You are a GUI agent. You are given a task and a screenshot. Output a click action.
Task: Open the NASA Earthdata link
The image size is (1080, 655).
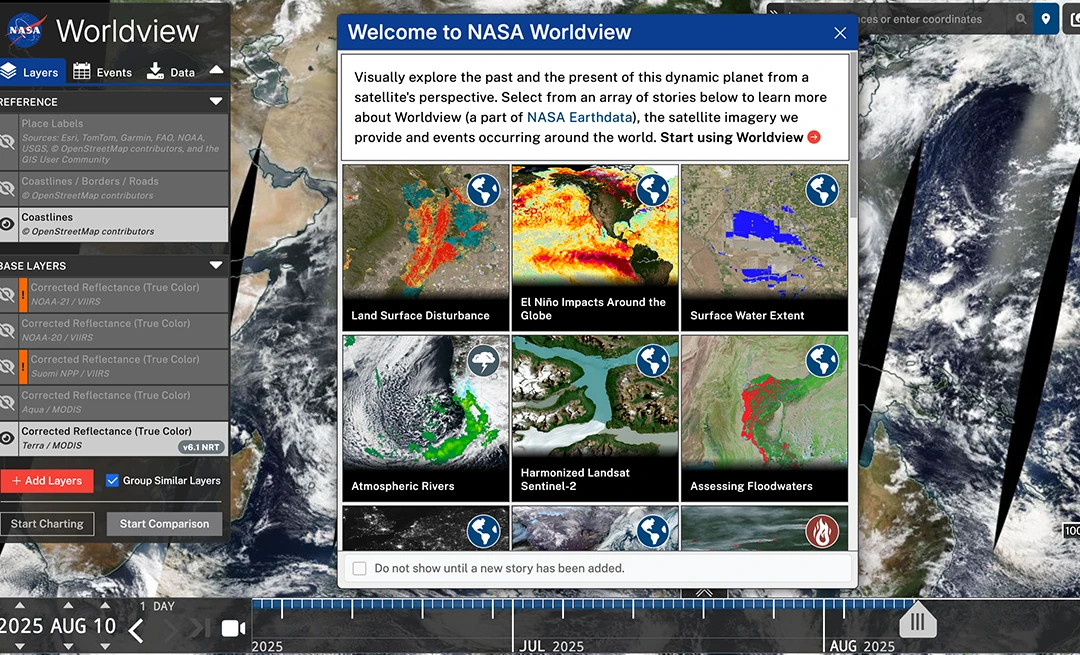578,117
